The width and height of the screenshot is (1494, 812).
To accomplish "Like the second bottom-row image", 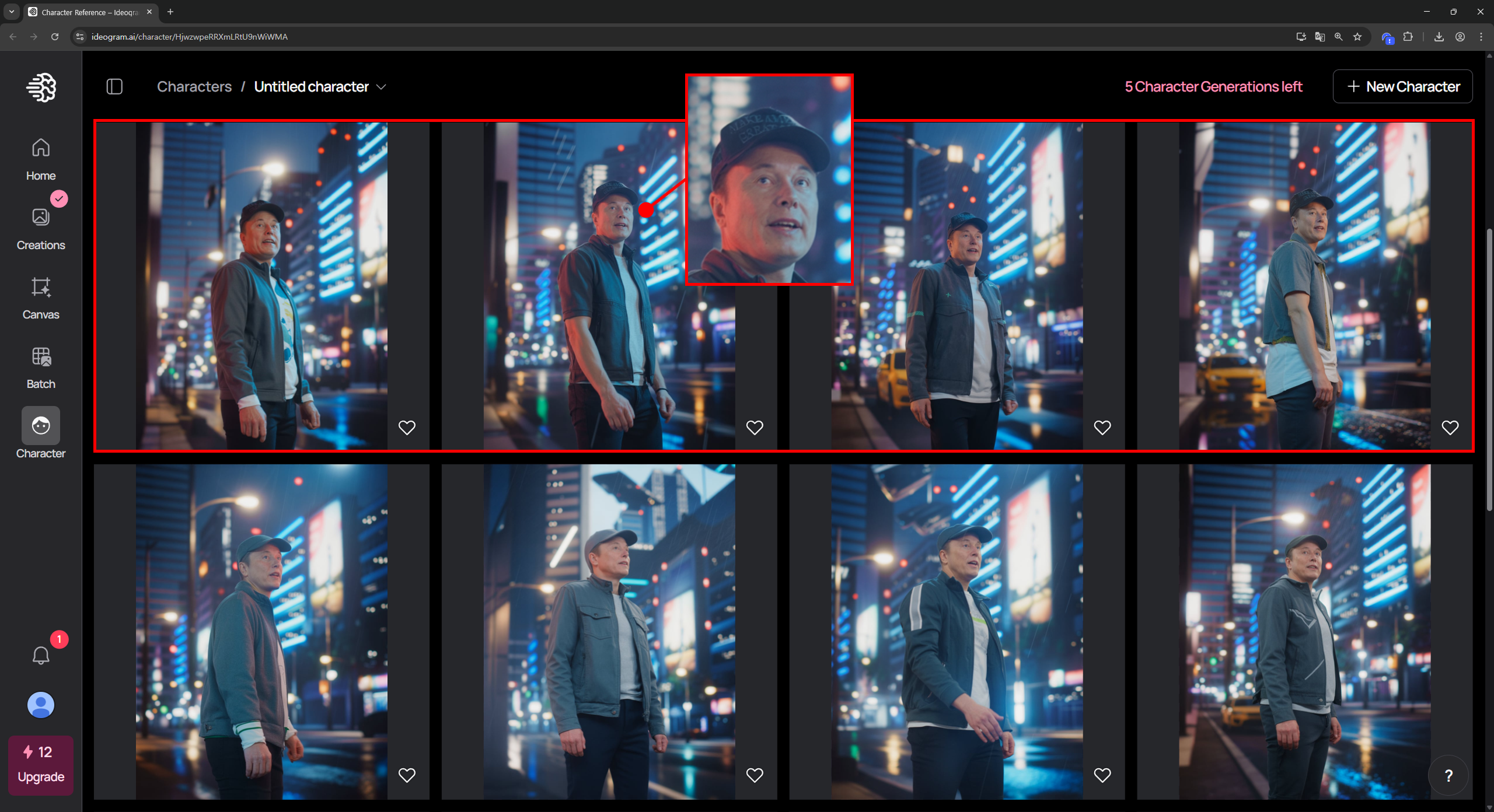I will pos(755,775).
